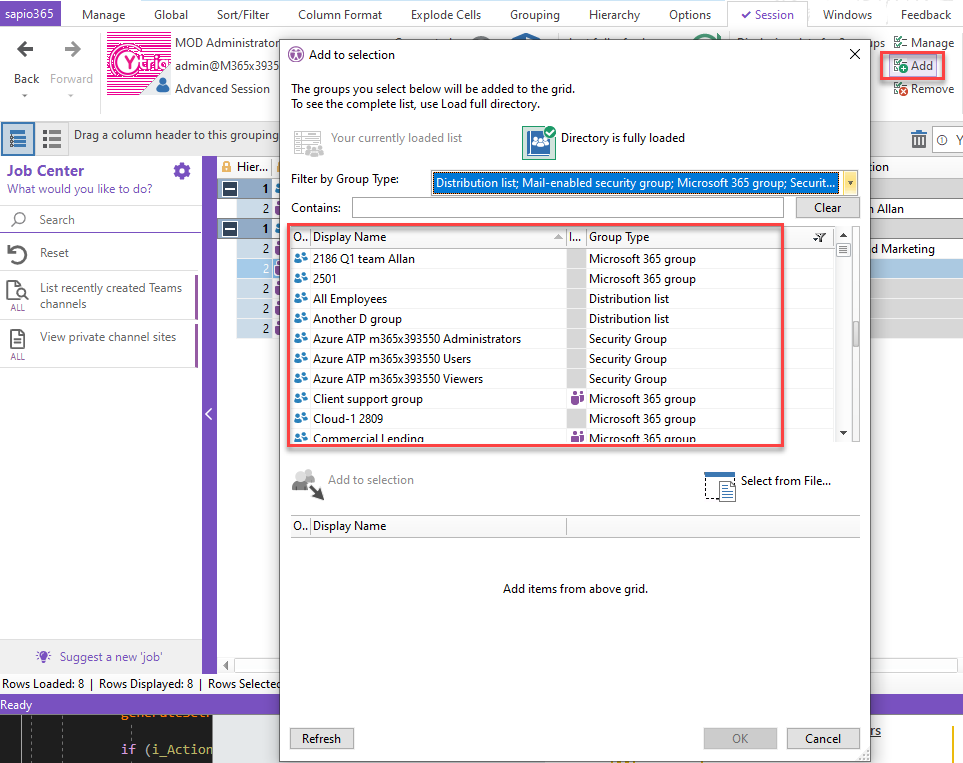This screenshot has width=963, height=763.
Task: Toggle the hierarchy list view button
Action: click(18, 139)
